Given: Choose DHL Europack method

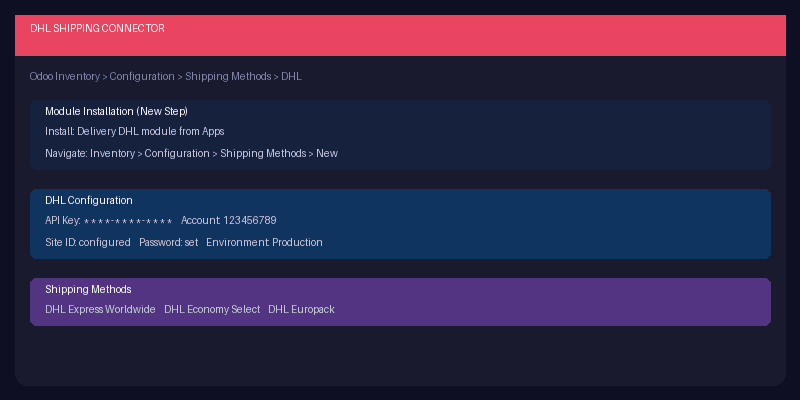Looking at the screenshot, I should click(302, 310).
